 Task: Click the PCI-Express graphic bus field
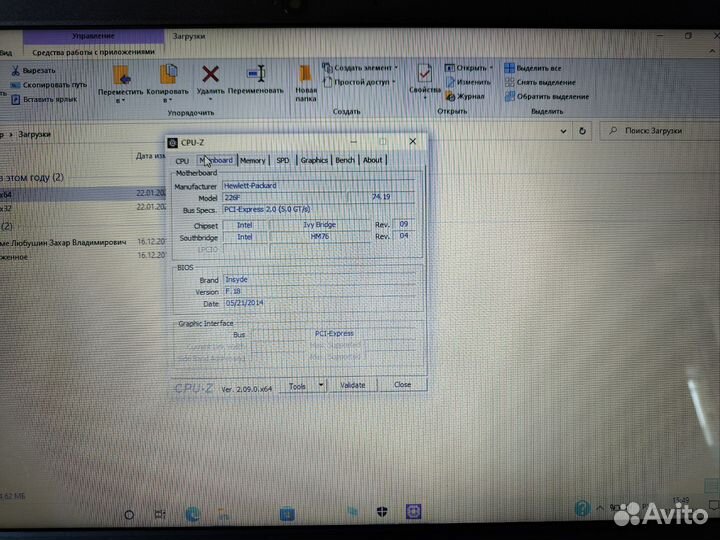click(334, 333)
